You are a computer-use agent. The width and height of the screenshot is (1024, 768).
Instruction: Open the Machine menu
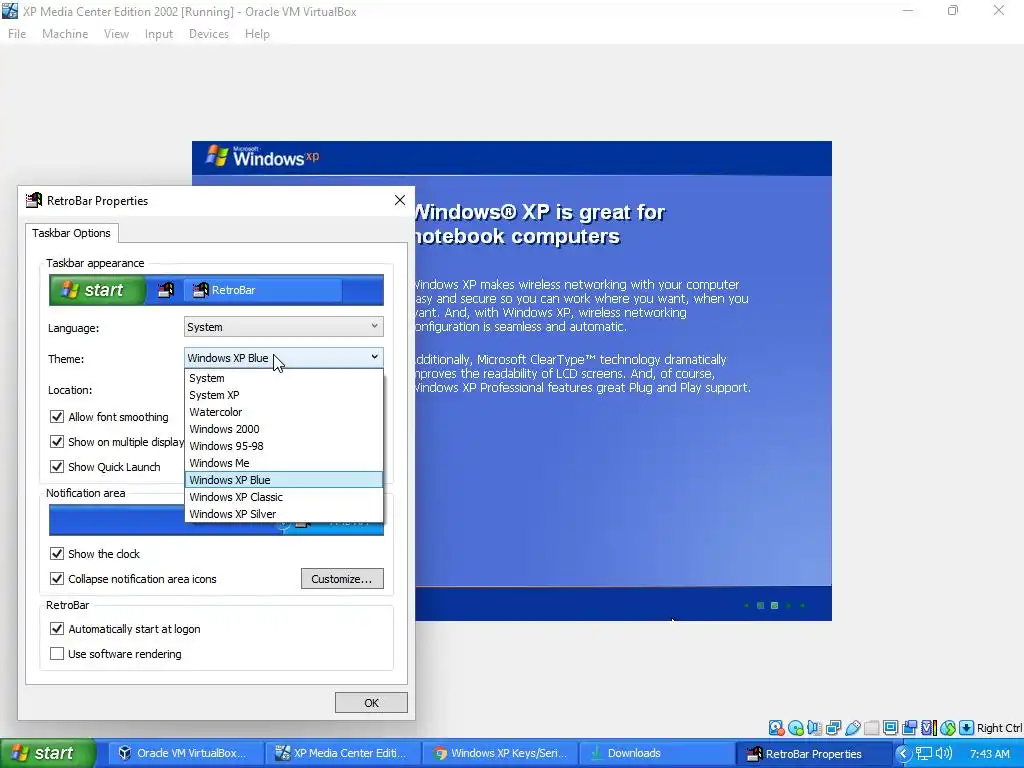point(65,34)
